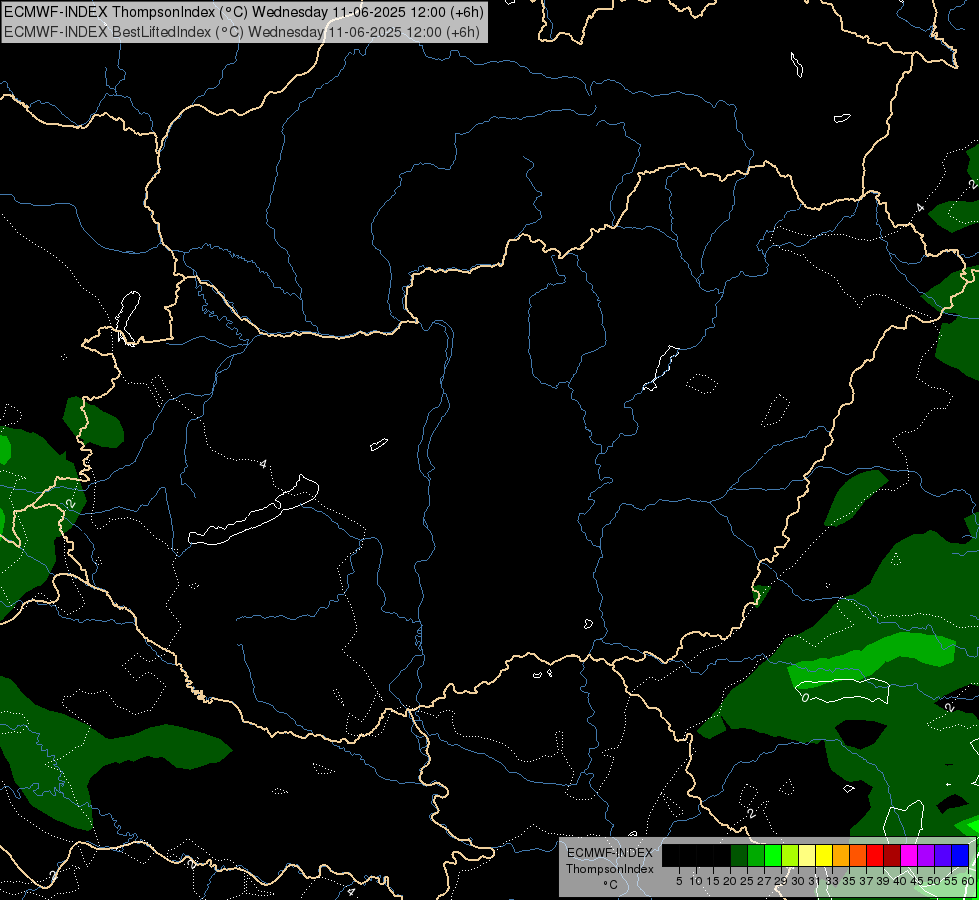This screenshot has width=979, height=900.
Task: Select the lime 29–30 legend color box
Action: point(790,855)
